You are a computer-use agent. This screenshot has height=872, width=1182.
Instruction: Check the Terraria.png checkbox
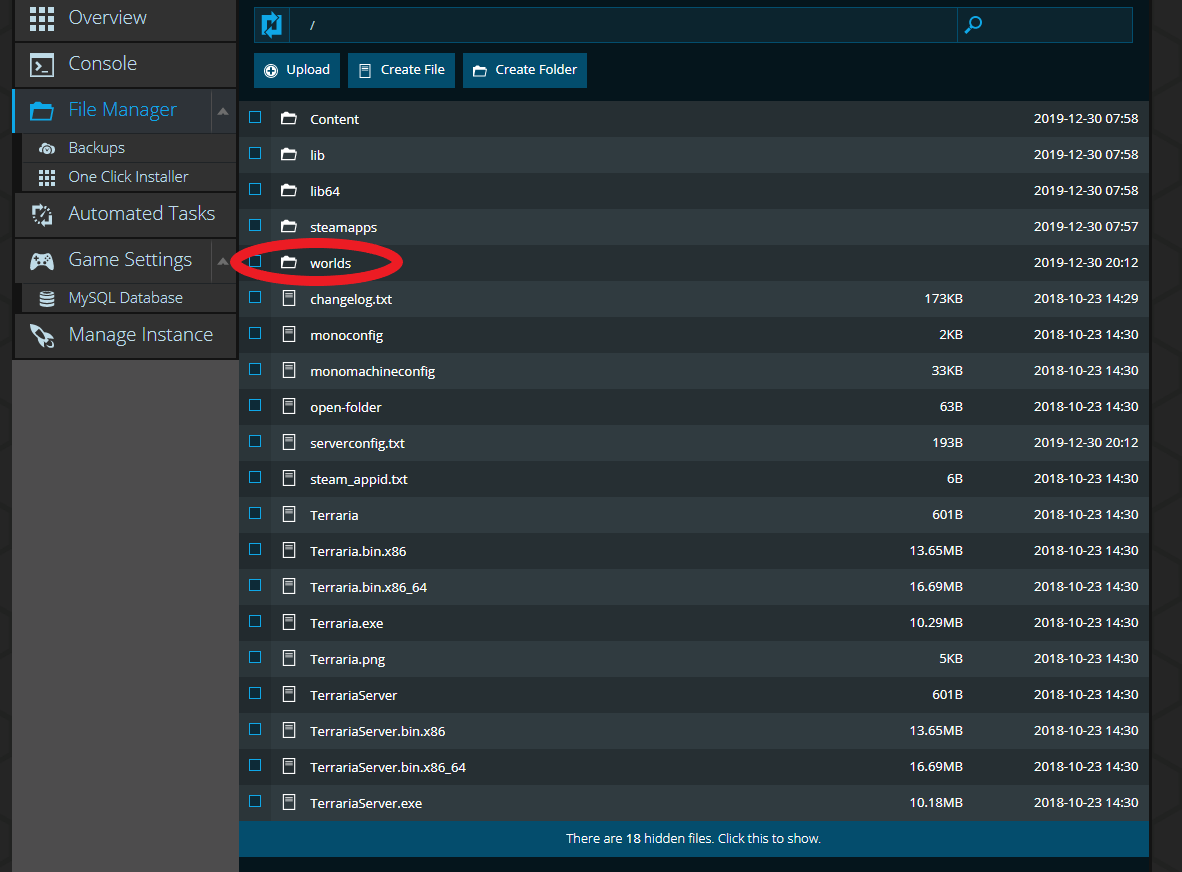[x=256, y=657]
